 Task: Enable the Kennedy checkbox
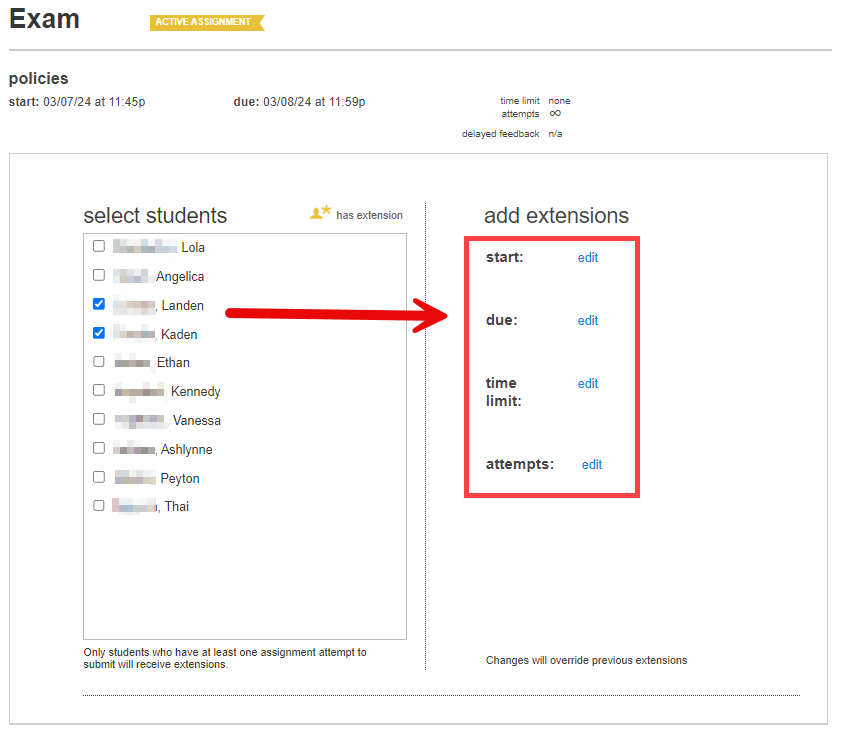tap(99, 390)
